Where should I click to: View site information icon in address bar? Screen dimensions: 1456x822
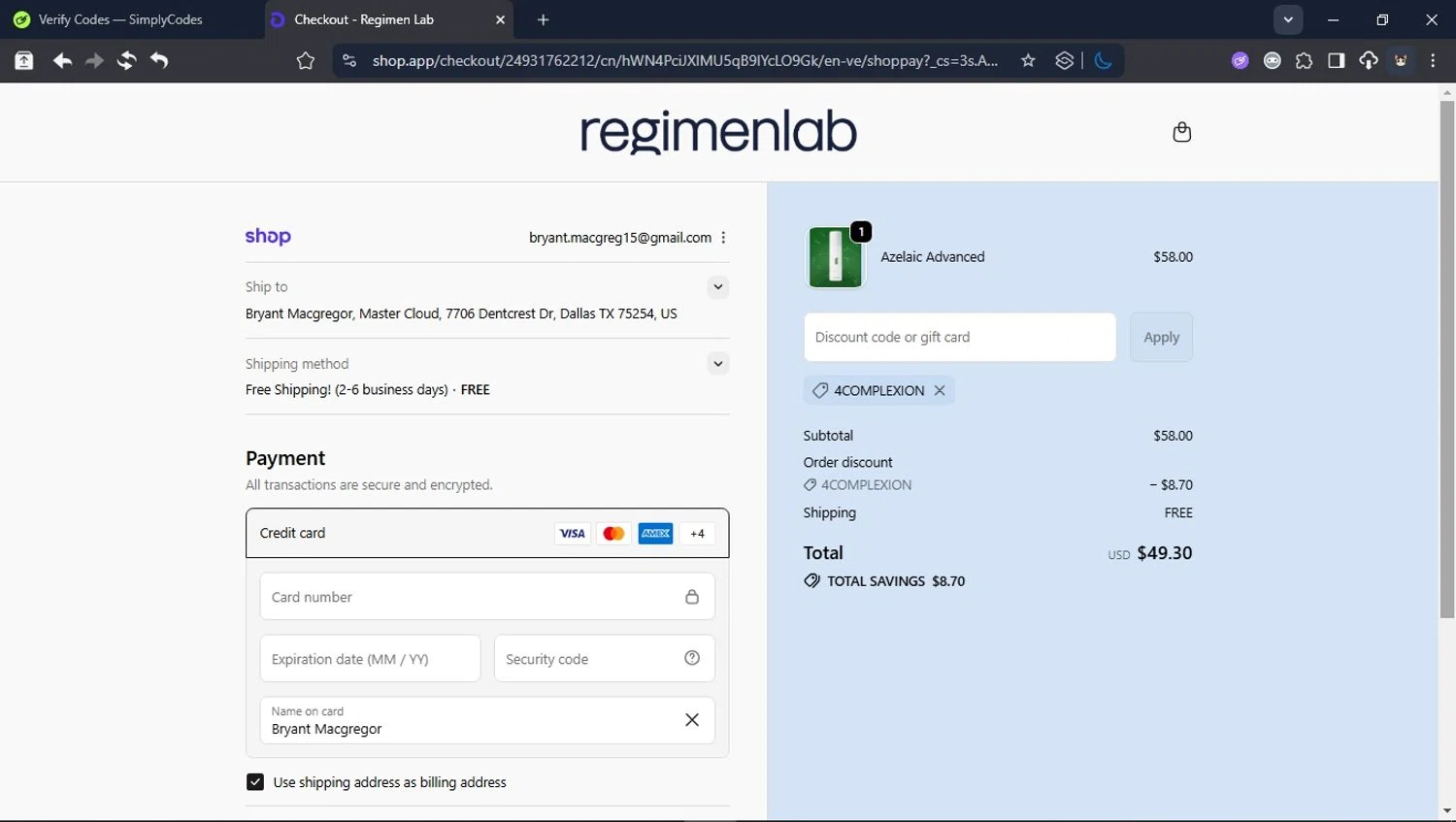(349, 61)
